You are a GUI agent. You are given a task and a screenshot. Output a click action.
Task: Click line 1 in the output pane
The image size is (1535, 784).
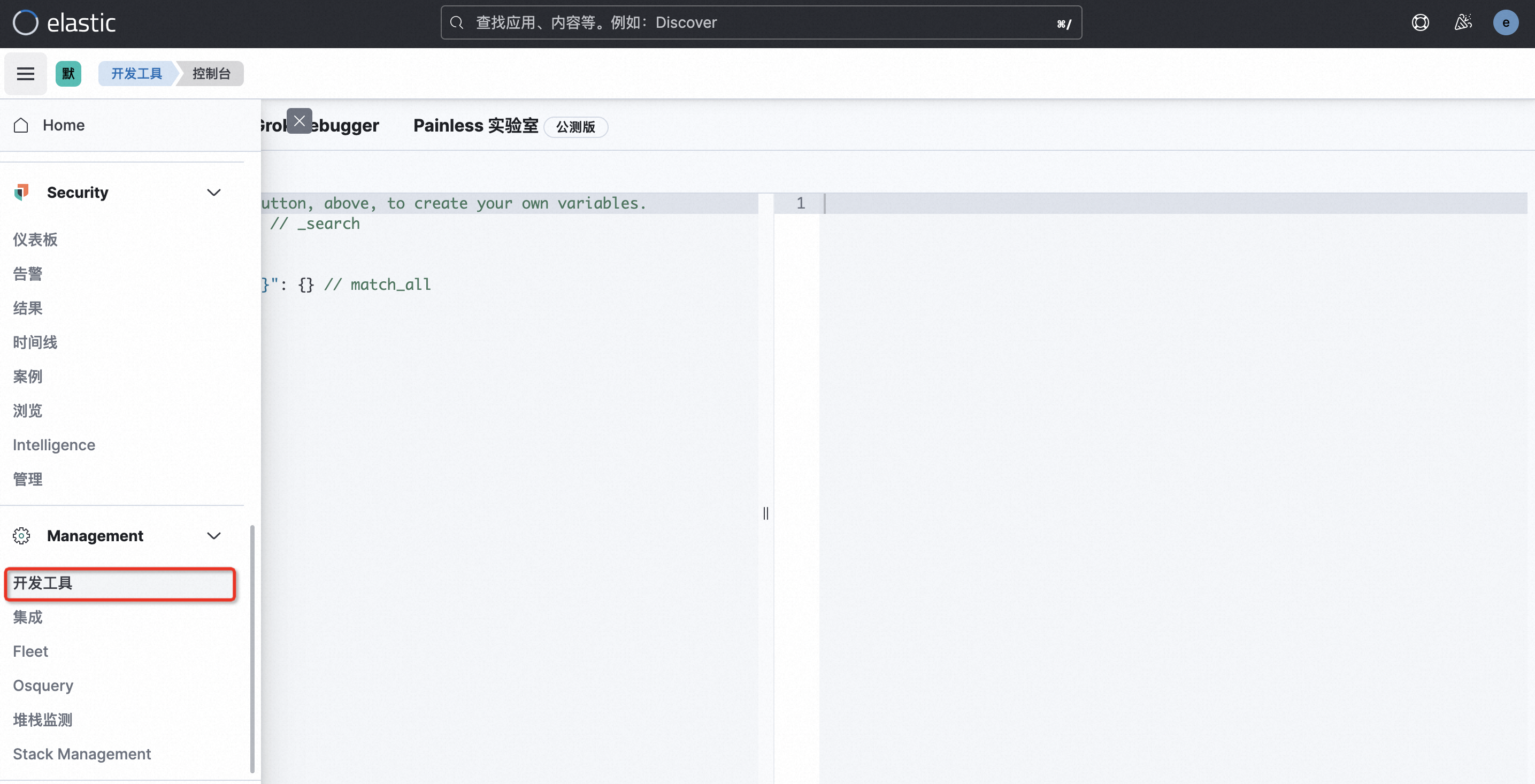point(801,203)
